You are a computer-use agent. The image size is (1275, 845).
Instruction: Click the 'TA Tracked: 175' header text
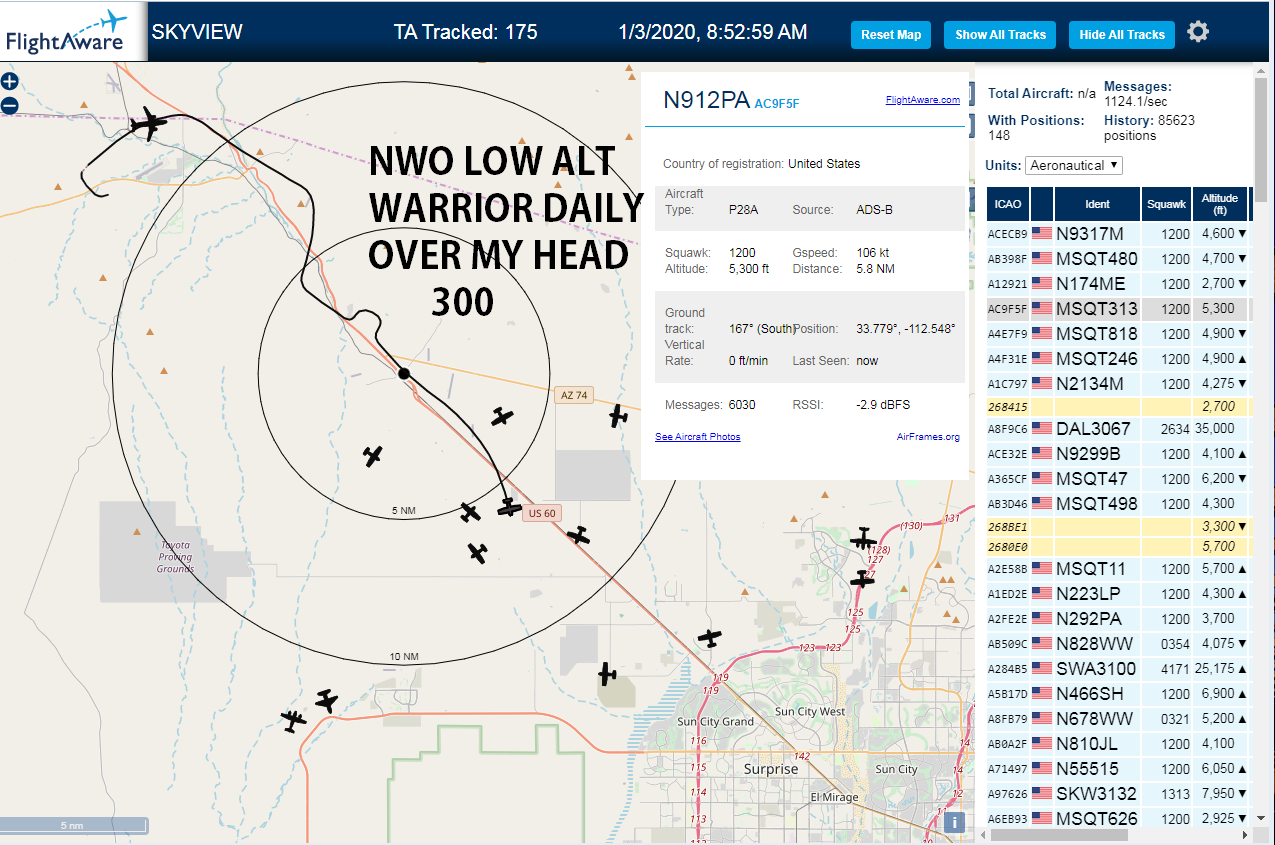coord(466,32)
